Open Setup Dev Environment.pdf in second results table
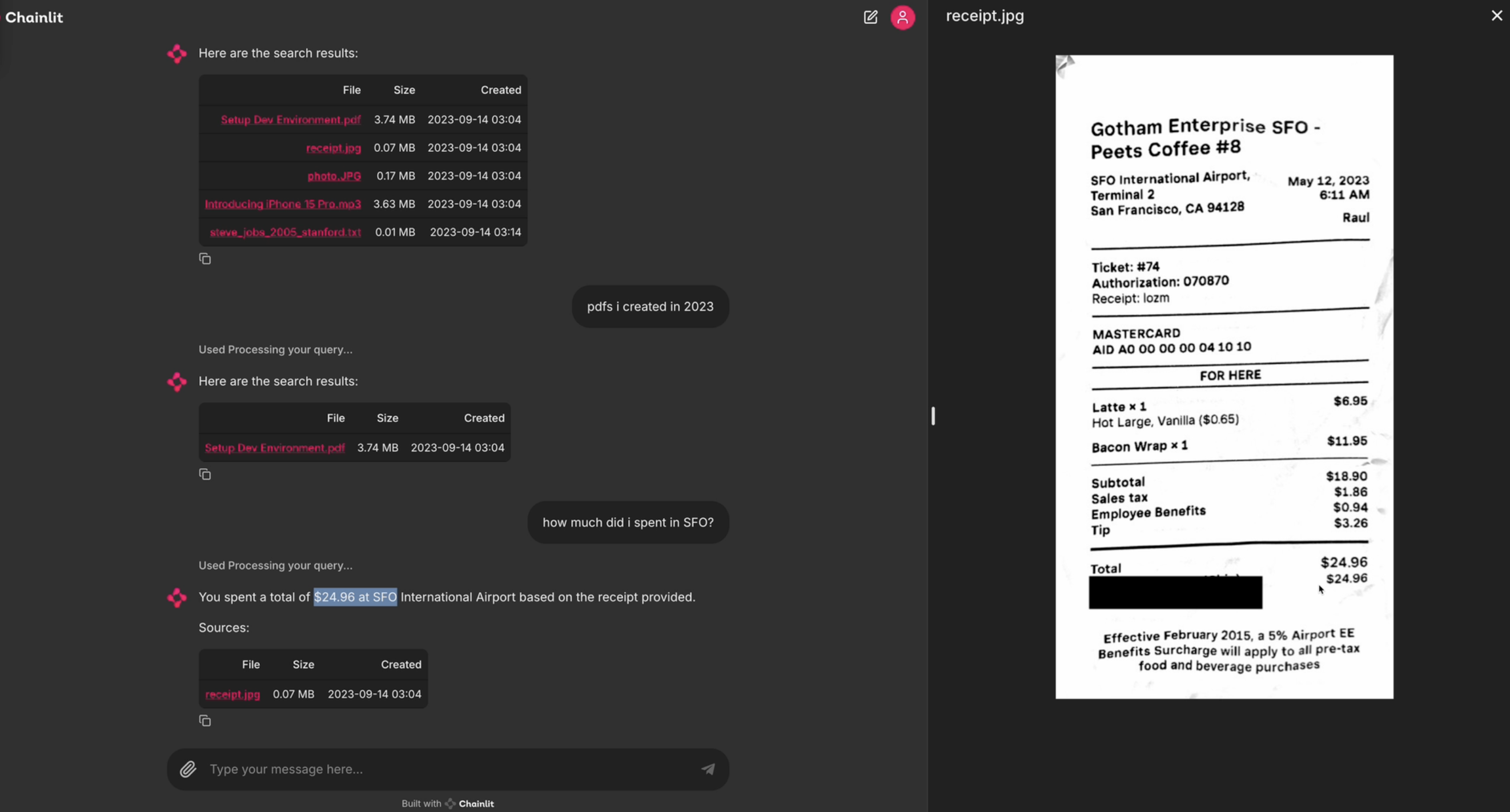The width and height of the screenshot is (1510, 812). click(274, 448)
